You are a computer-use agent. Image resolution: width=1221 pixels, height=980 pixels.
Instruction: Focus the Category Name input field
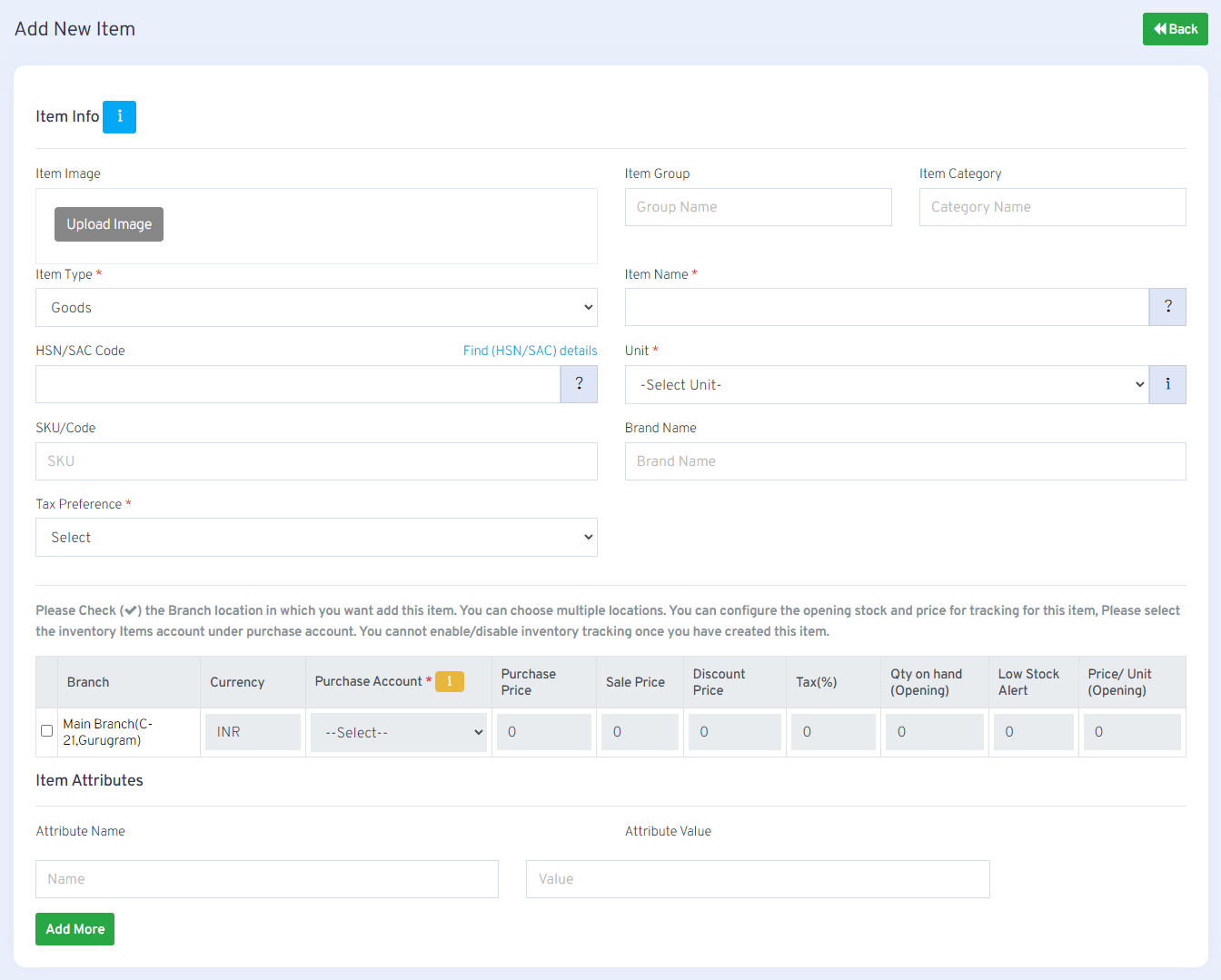1052,207
